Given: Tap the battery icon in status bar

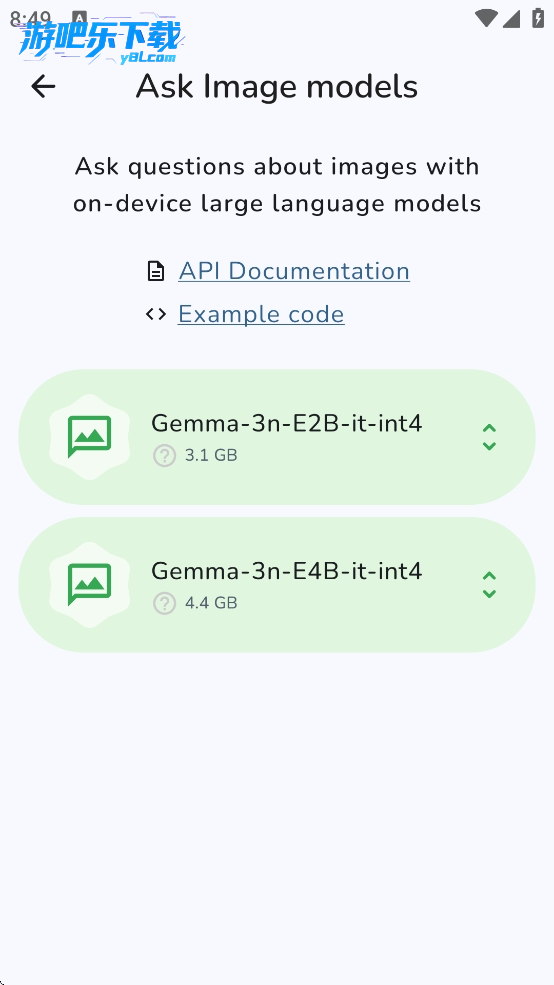Looking at the screenshot, I should (538, 18).
